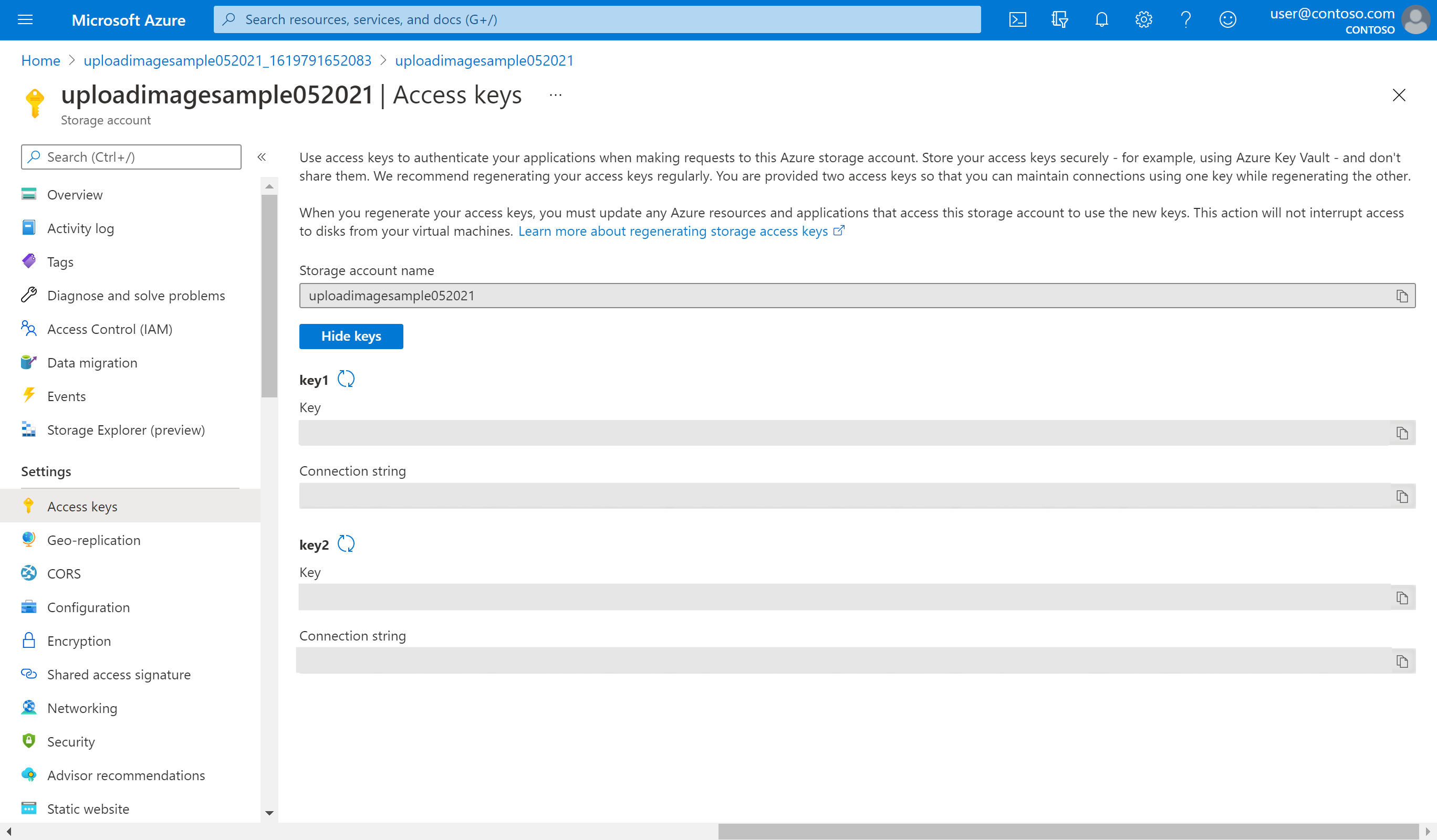Select Access keys in Settings

coord(130,507)
